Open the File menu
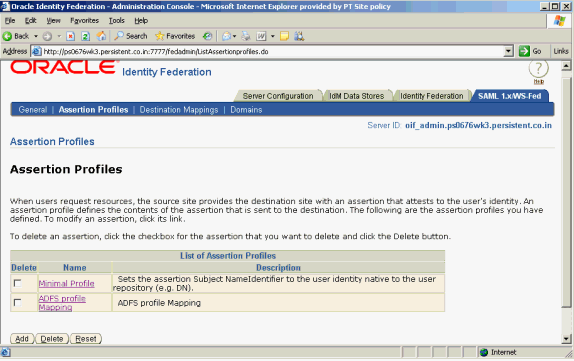574x361 pixels. coord(10,21)
